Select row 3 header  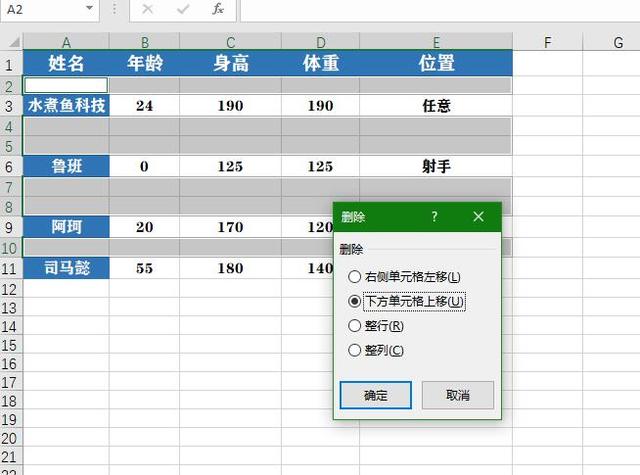click(x=9, y=106)
